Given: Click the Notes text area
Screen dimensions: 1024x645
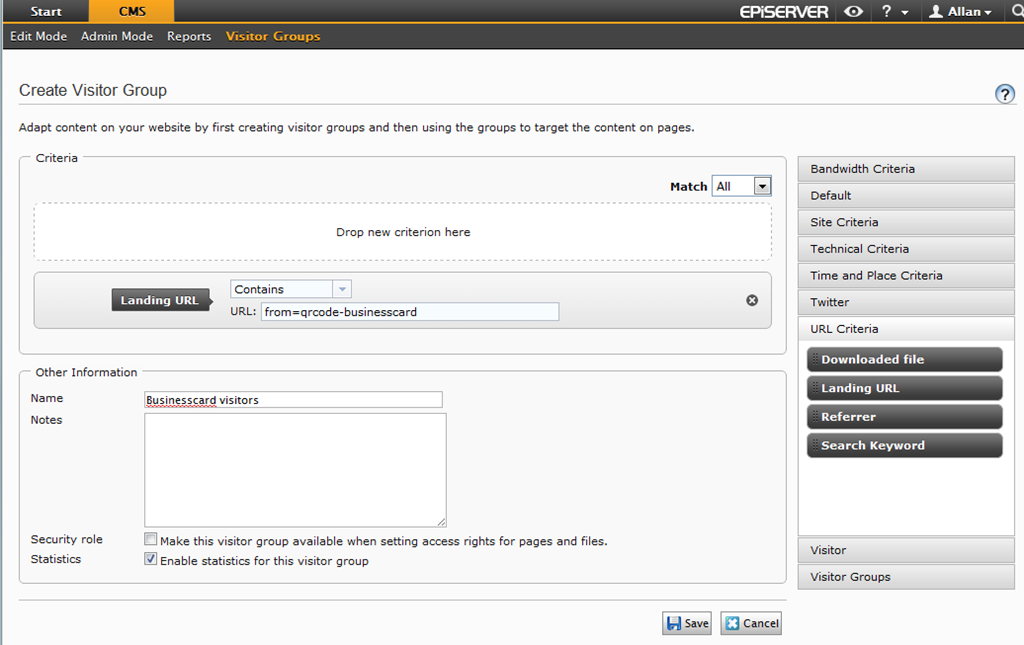Looking at the screenshot, I should pyautogui.click(x=295, y=469).
